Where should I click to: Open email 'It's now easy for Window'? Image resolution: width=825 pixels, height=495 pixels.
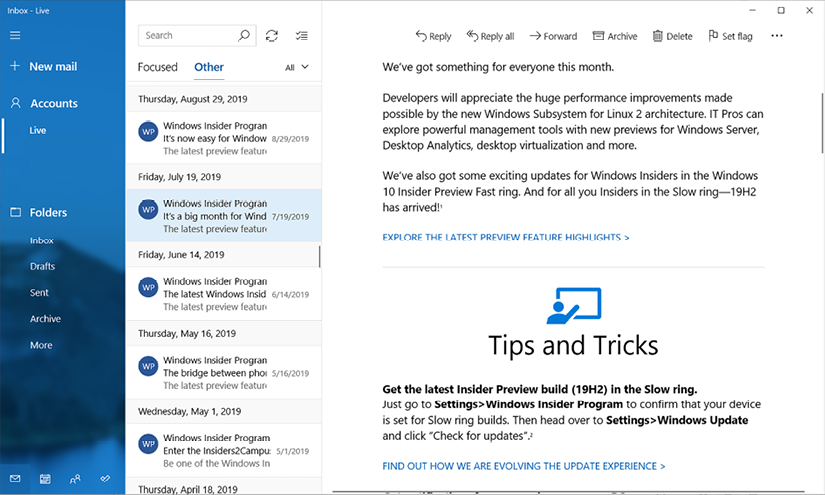pyautogui.click(x=224, y=138)
